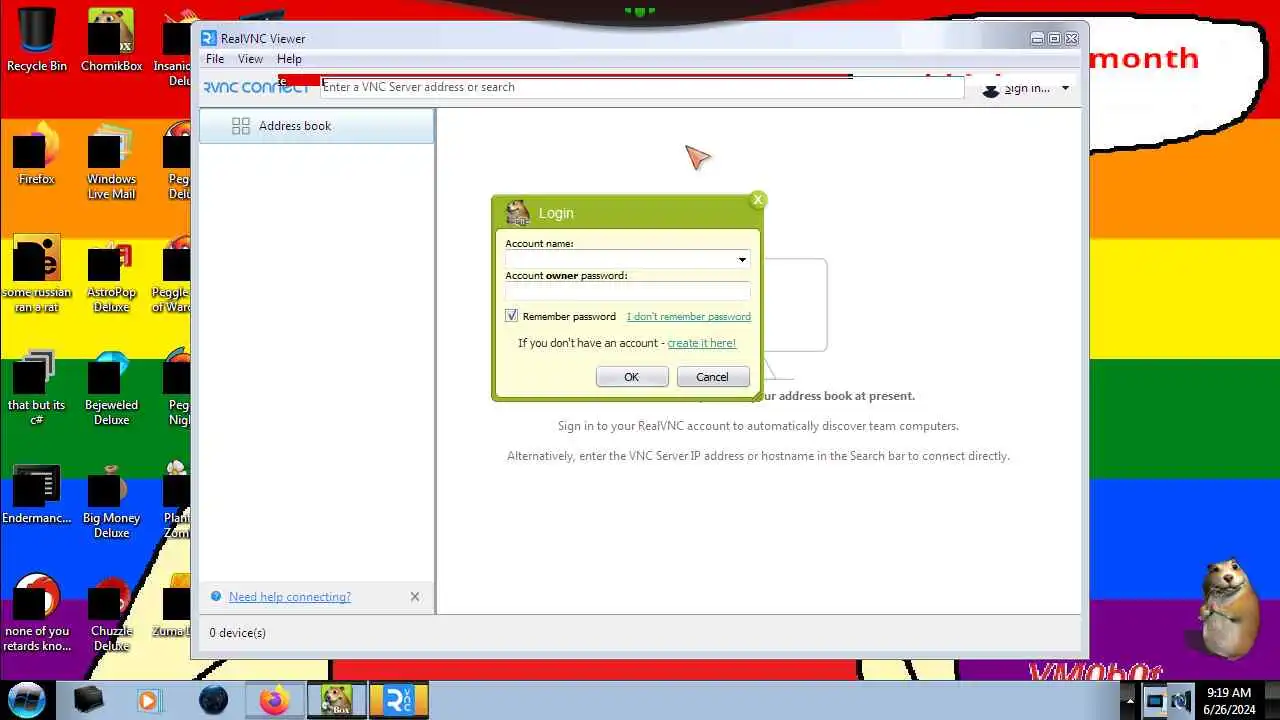
Task: Expand the Account name dropdown
Action: (742, 260)
